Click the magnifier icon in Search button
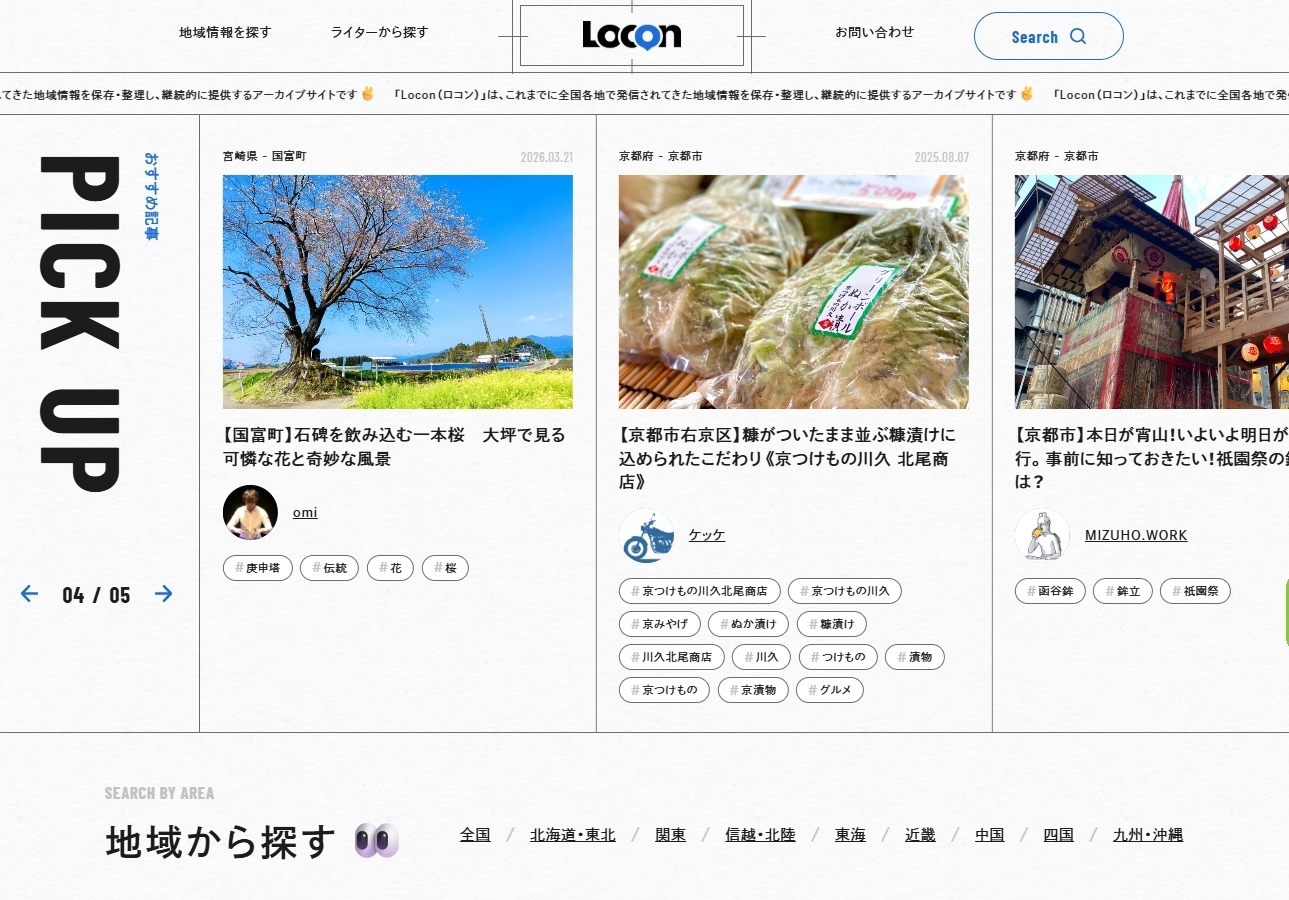 tap(1078, 37)
